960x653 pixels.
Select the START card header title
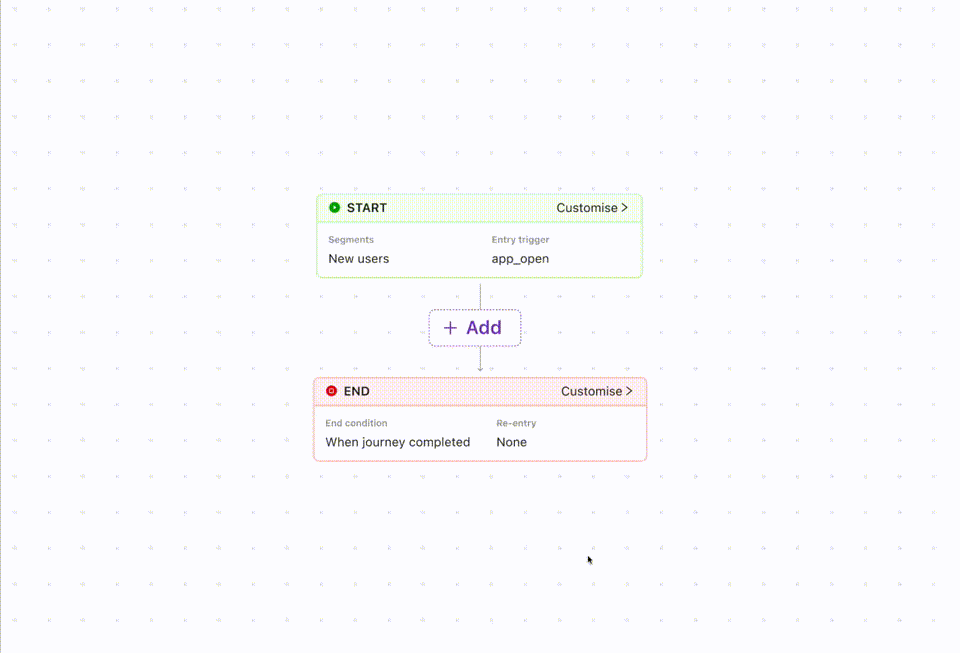tap(367, 207)
